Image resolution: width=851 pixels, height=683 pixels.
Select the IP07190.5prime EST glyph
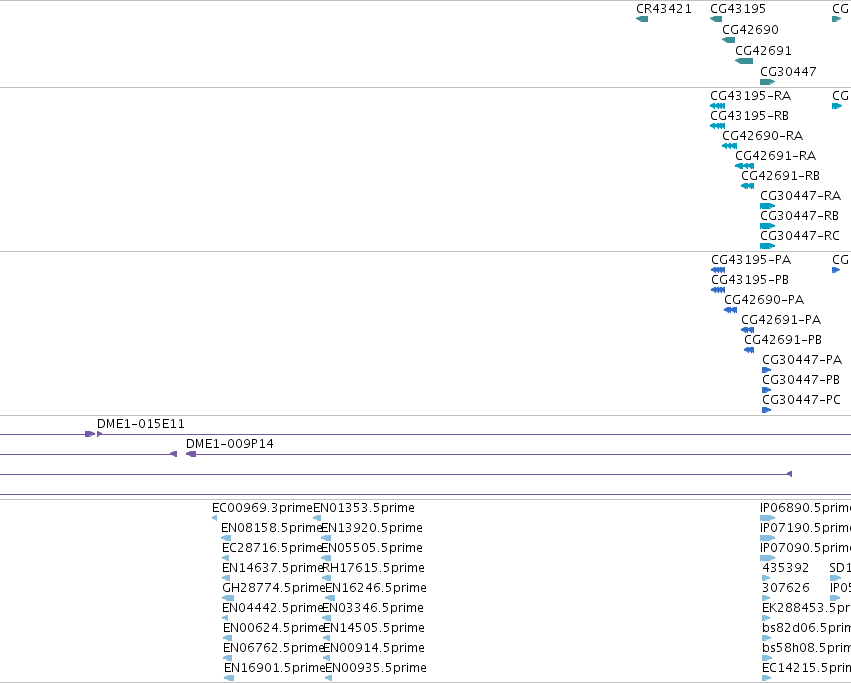tap(767, 538)
